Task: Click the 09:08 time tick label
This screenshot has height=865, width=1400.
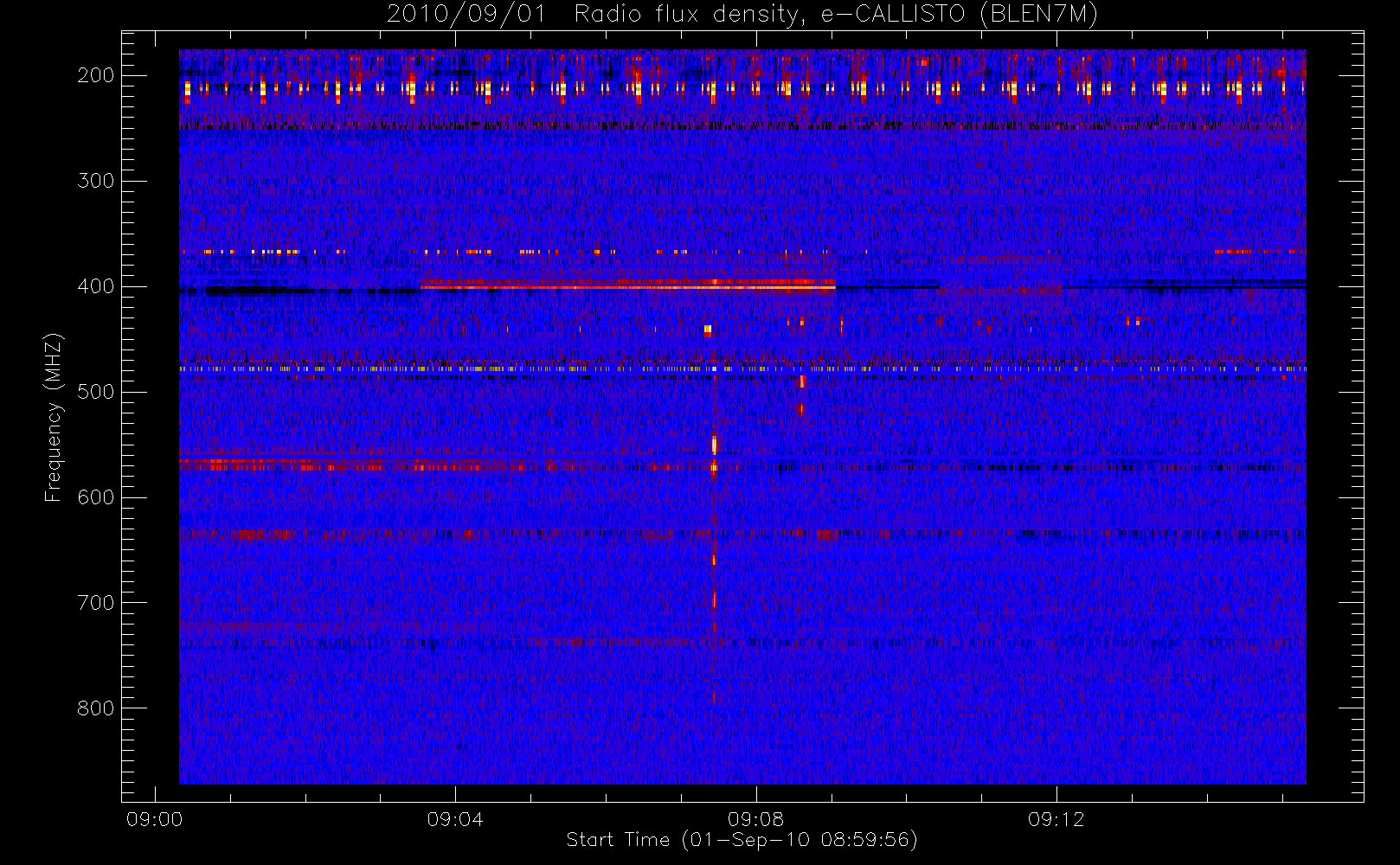Action: pyautogui.click(x=755, y=819)
